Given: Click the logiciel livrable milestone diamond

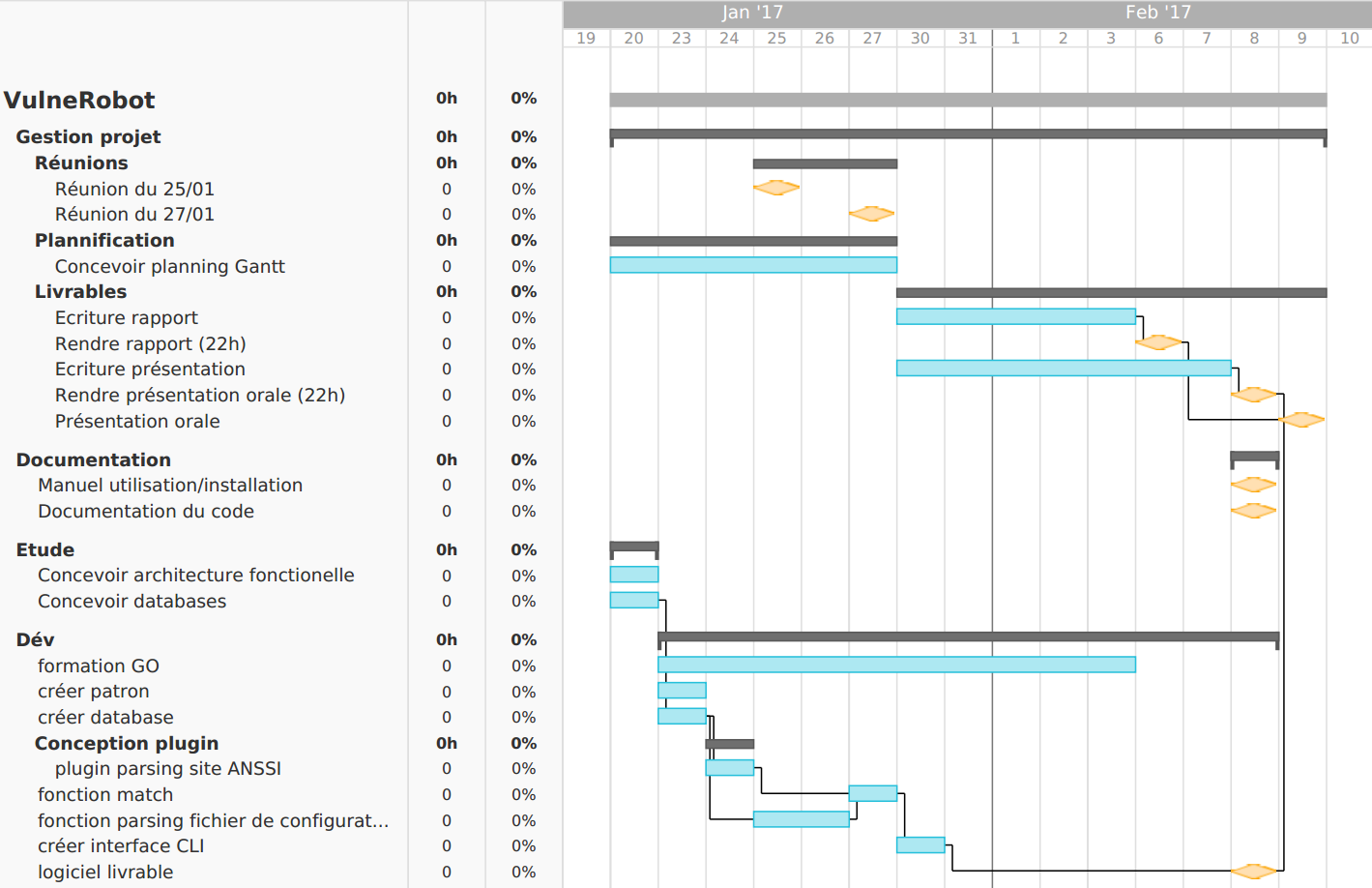Looking at the screenshot, I should [1254, 871].
